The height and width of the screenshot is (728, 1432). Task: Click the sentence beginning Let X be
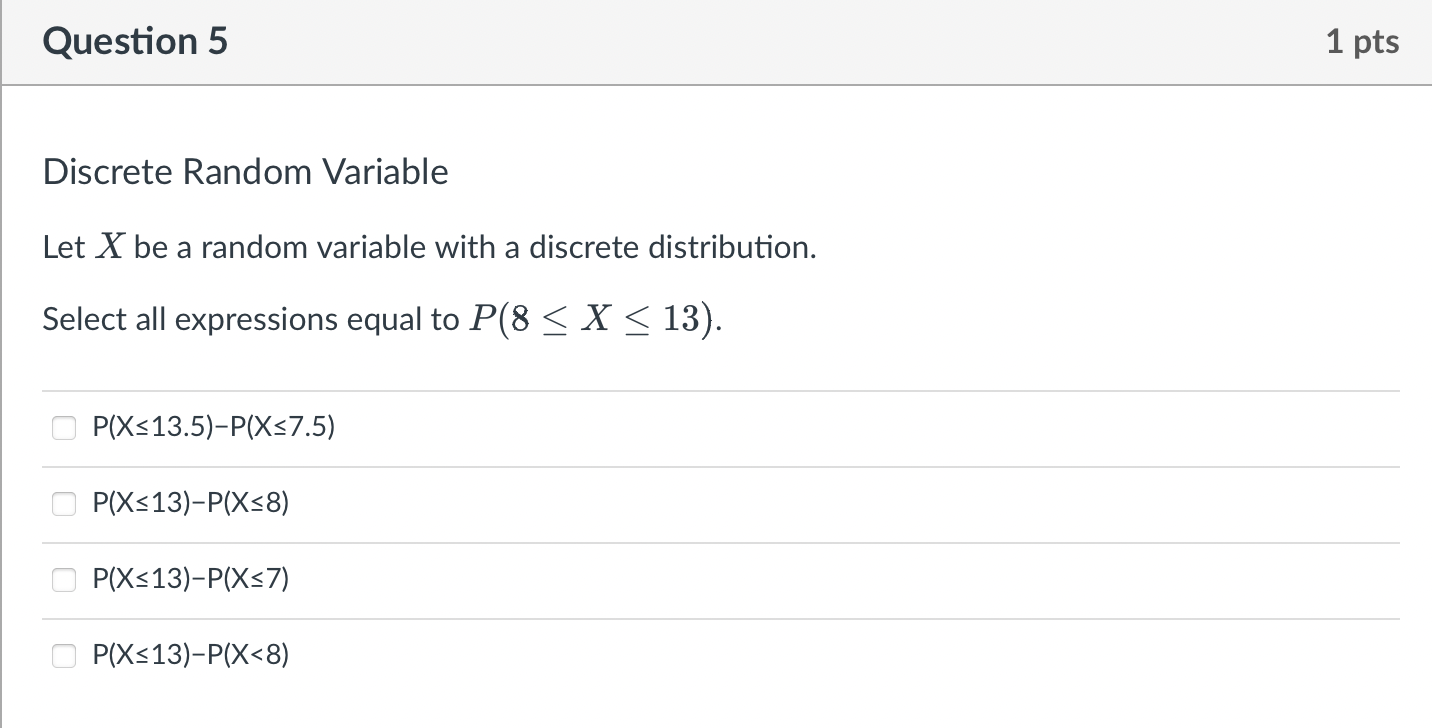click(x=428, y=247)
